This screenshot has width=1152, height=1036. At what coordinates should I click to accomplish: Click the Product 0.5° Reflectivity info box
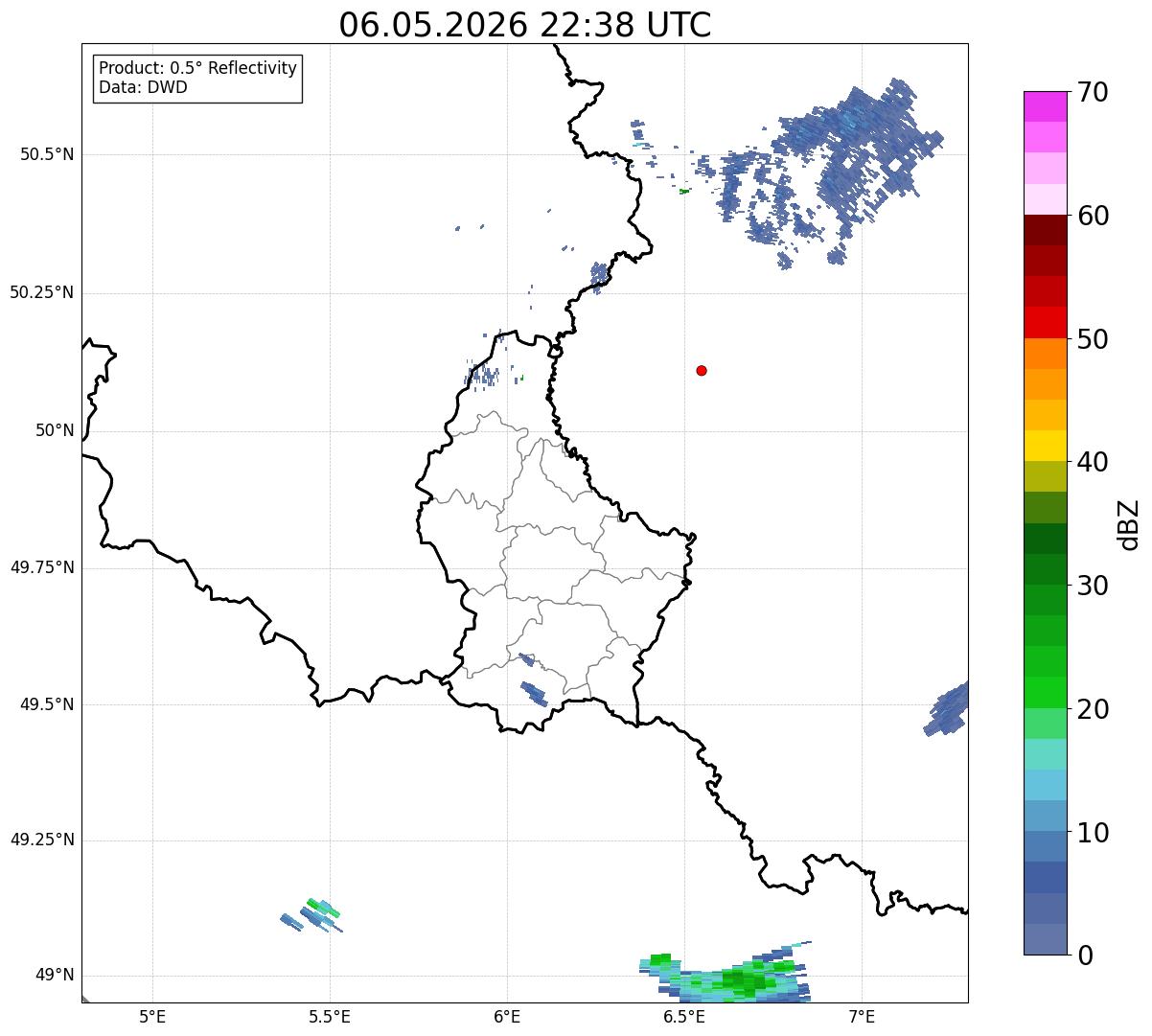(x=197, y=79)
